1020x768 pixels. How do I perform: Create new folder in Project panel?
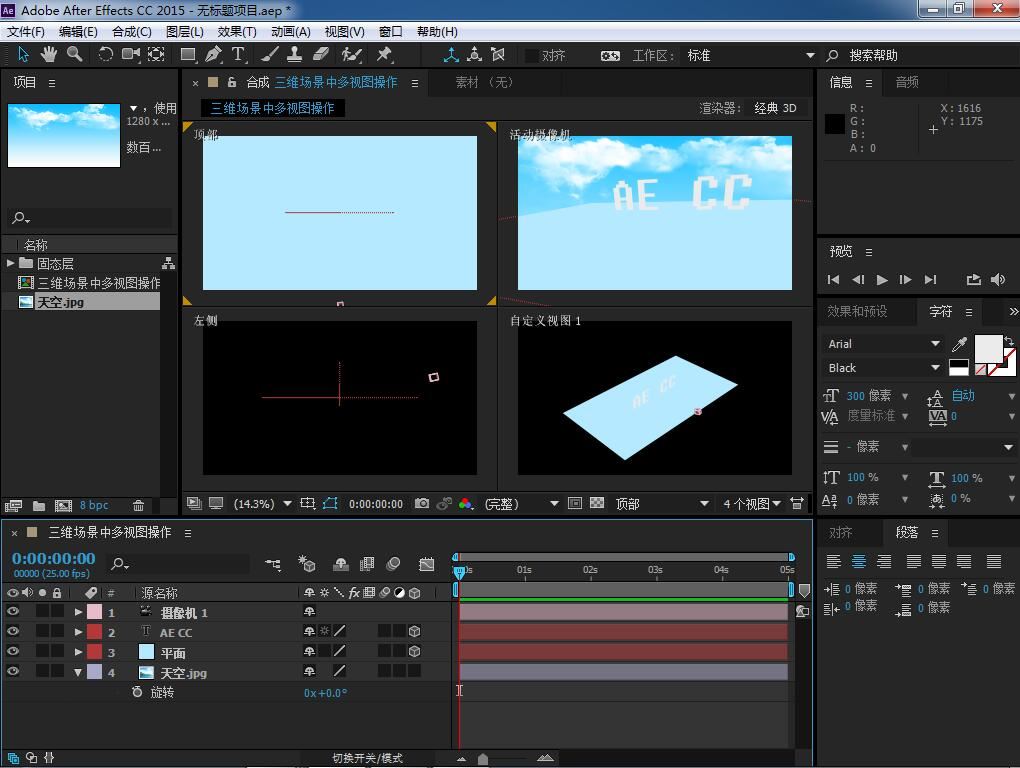coord(39,505)
